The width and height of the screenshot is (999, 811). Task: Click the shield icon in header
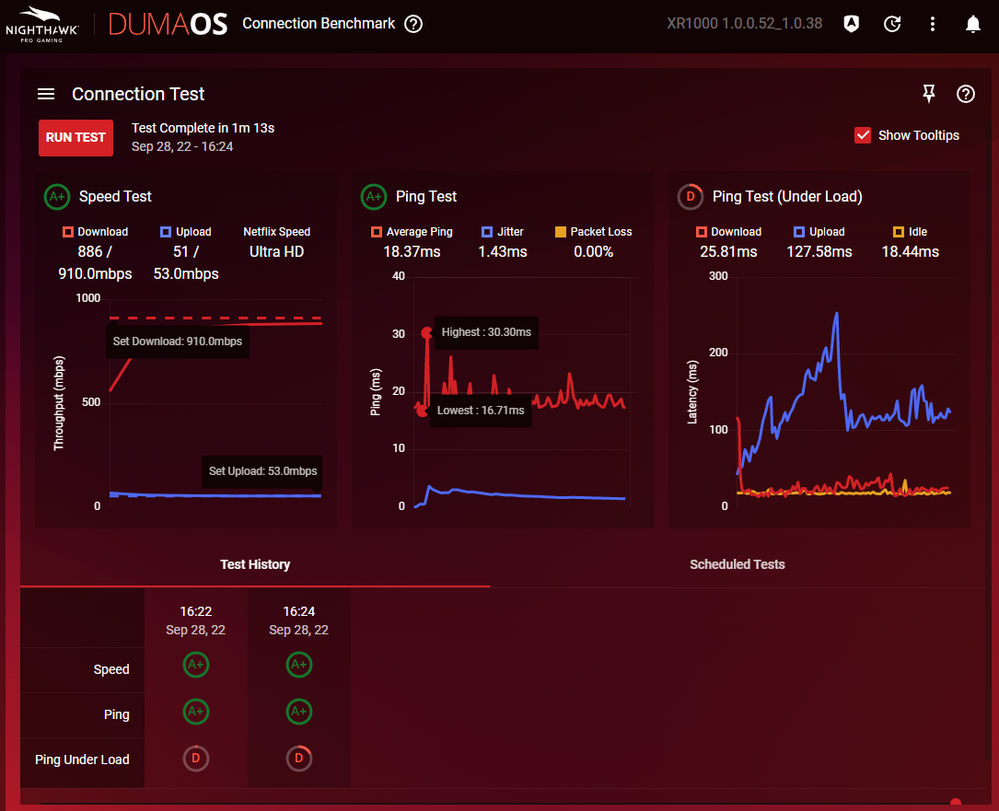pos(851,24)
